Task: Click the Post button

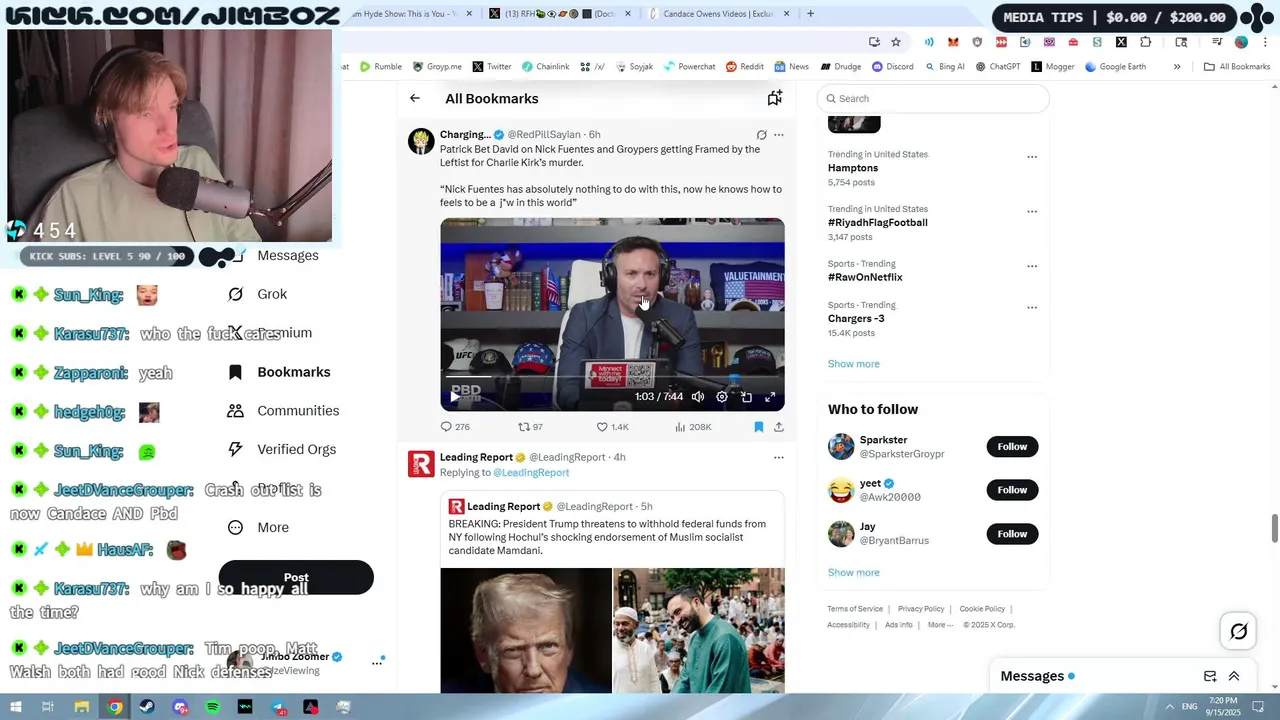Action: (x=296, y=577)
